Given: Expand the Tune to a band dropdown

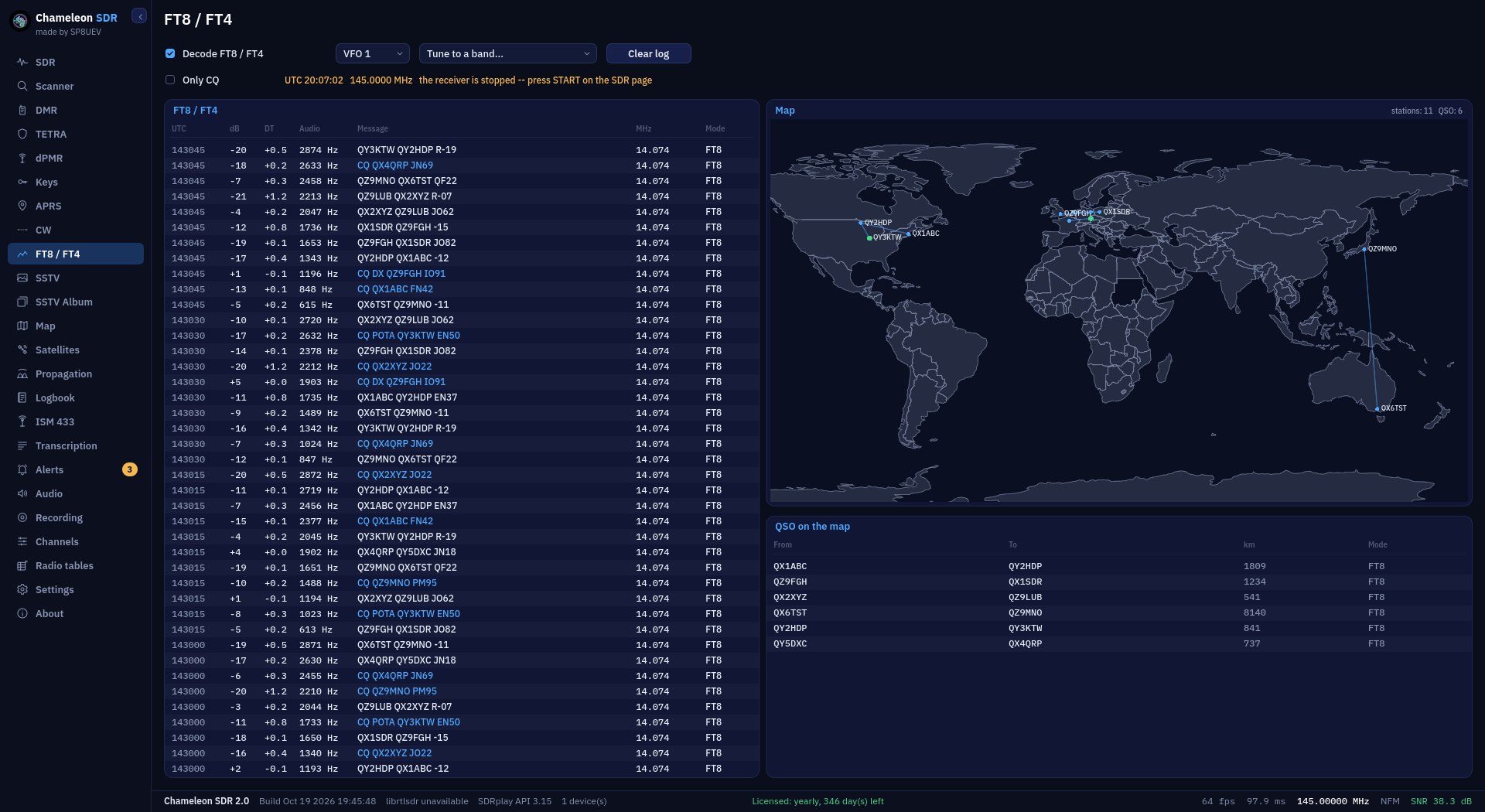Looking at the screenshot, I should coord(507,53).
